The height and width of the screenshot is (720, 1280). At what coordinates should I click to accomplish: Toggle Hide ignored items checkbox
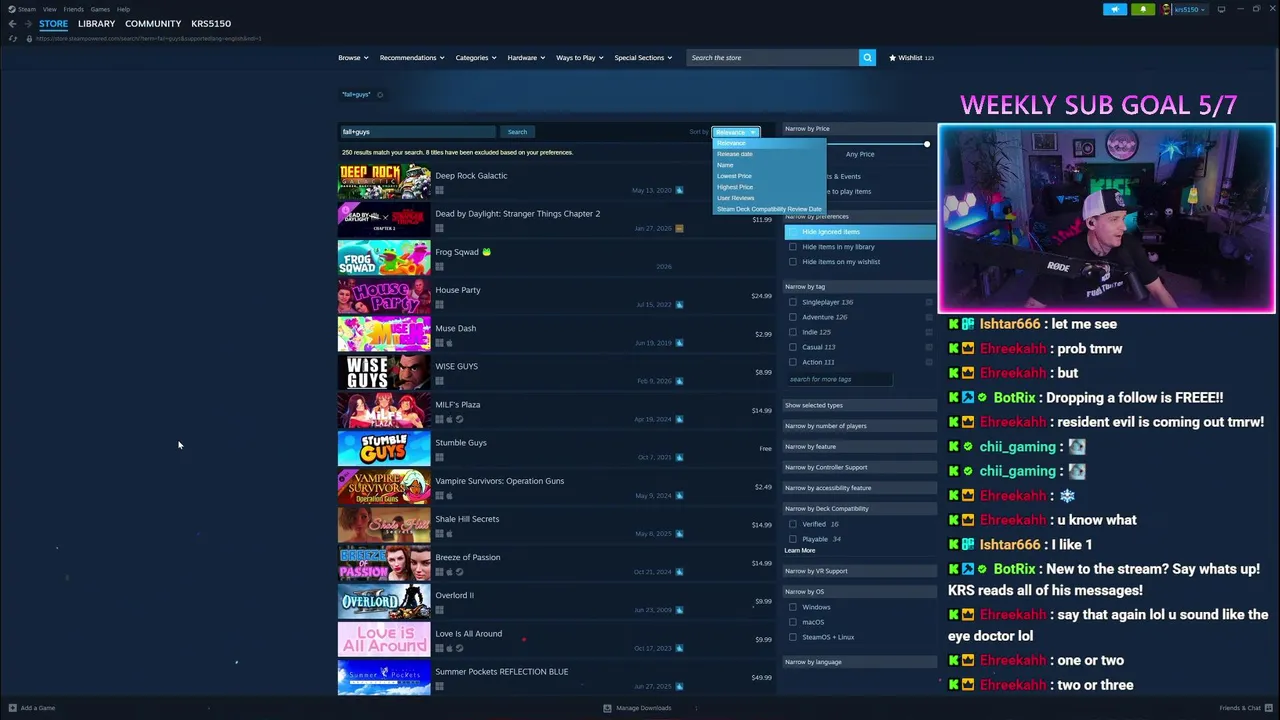793,232
